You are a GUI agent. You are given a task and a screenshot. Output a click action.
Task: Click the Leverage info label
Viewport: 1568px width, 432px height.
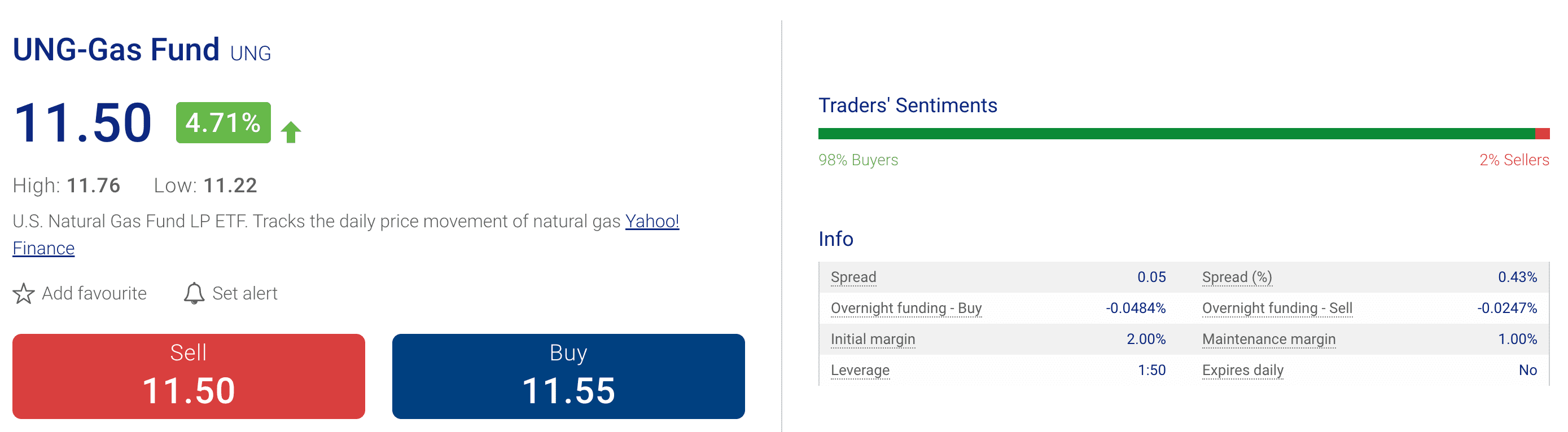(860, 370)
